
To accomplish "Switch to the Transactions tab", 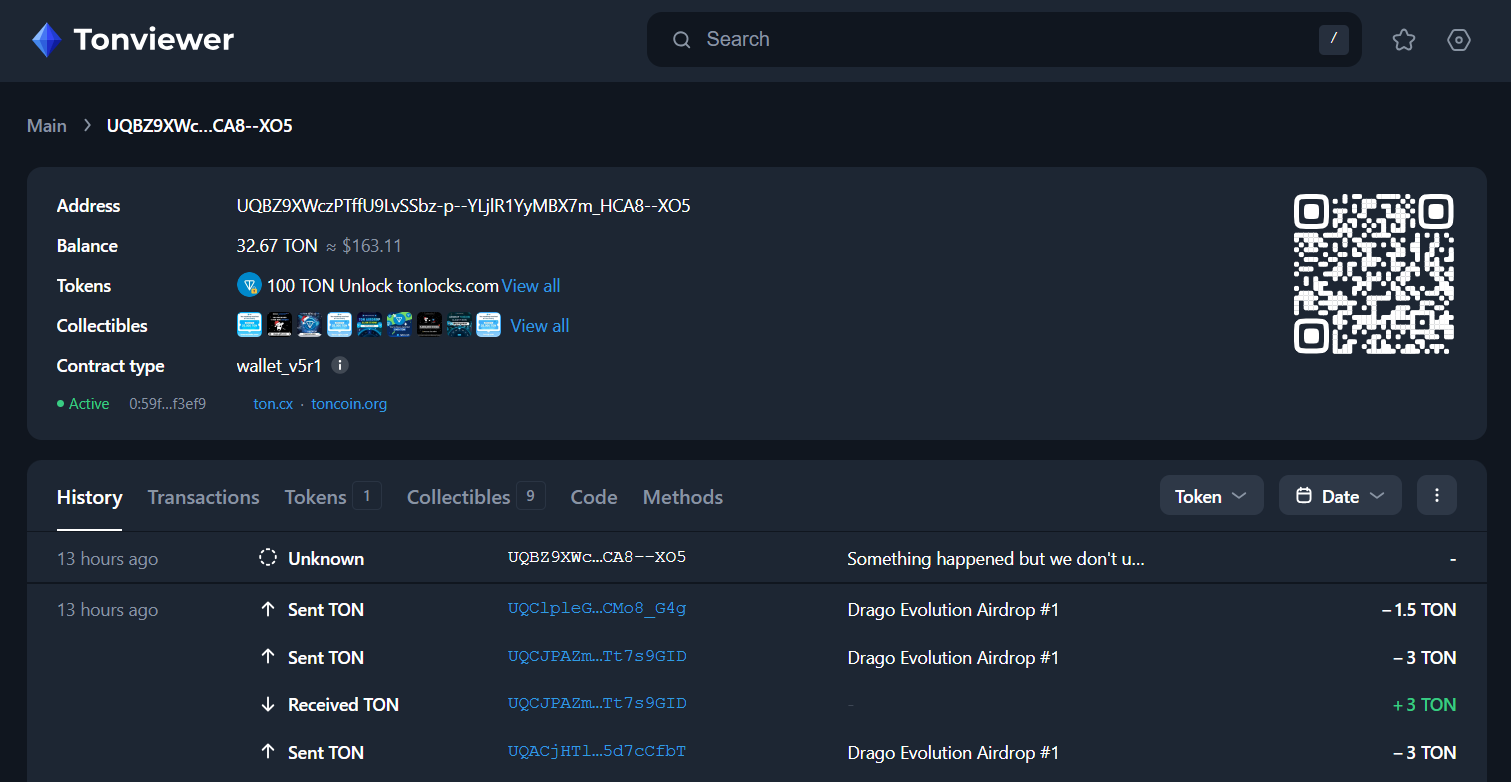I will pyautogui.click(x=203, y=497).
